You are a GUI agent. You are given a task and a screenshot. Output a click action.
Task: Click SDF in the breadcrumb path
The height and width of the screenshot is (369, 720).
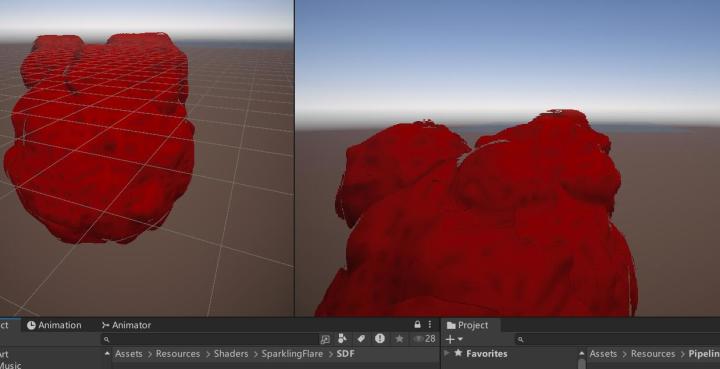coord(345,353)
